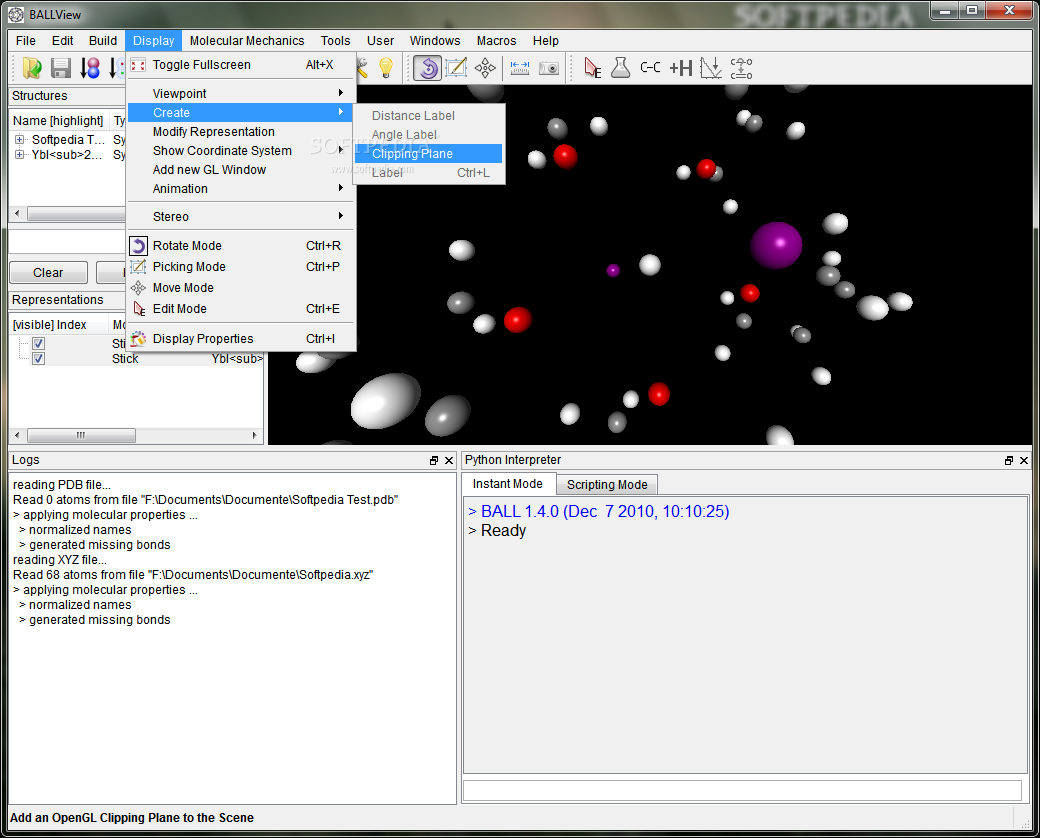The image size is (1040, 838).
Task: Choose Angle Label in the submenu
Action: [428, 135]
